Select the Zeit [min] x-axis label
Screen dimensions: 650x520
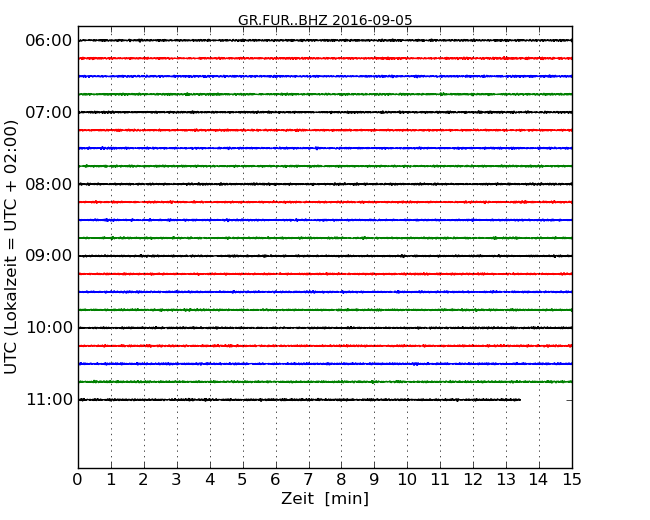(x=325, y=498)
